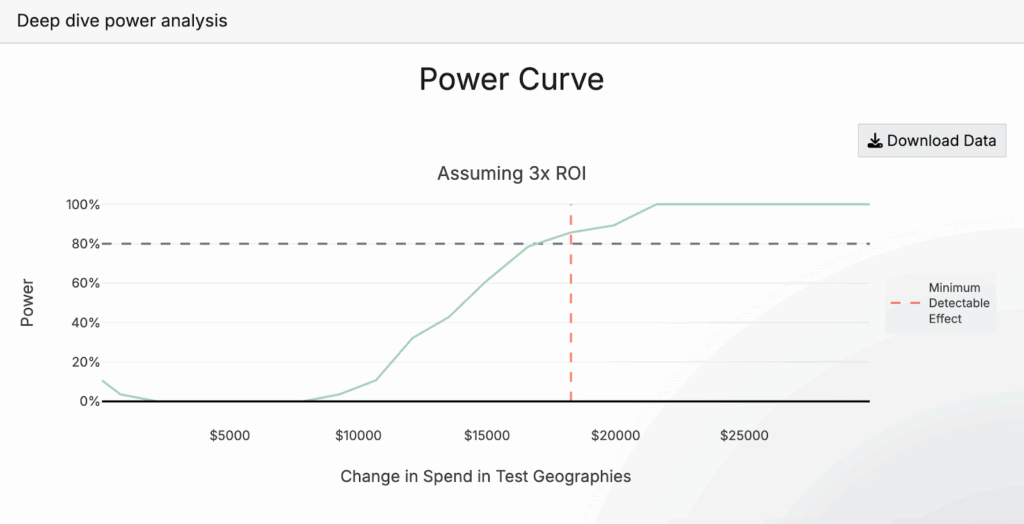Click the Assuming 3x ROI chart title

point(511,174)
